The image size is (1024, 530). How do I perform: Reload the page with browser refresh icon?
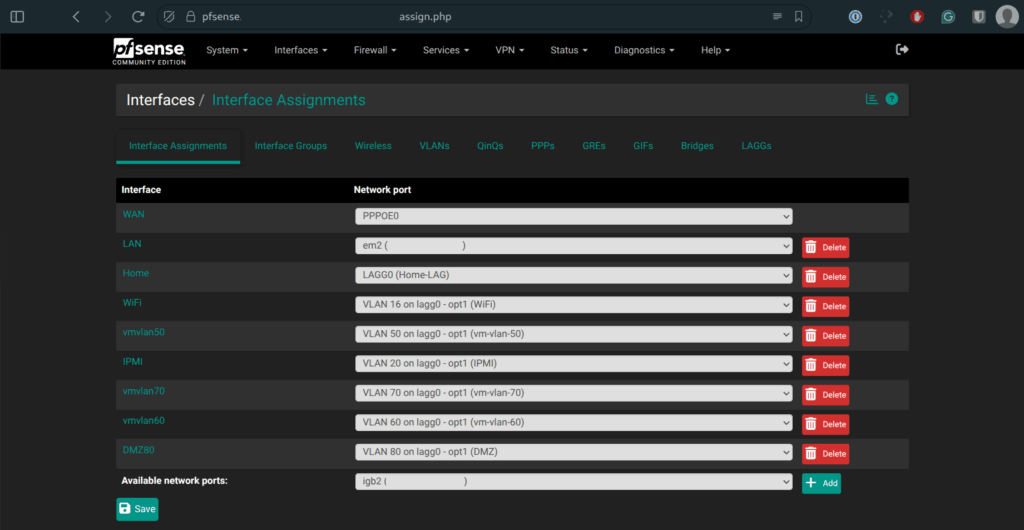pos(138,17)
